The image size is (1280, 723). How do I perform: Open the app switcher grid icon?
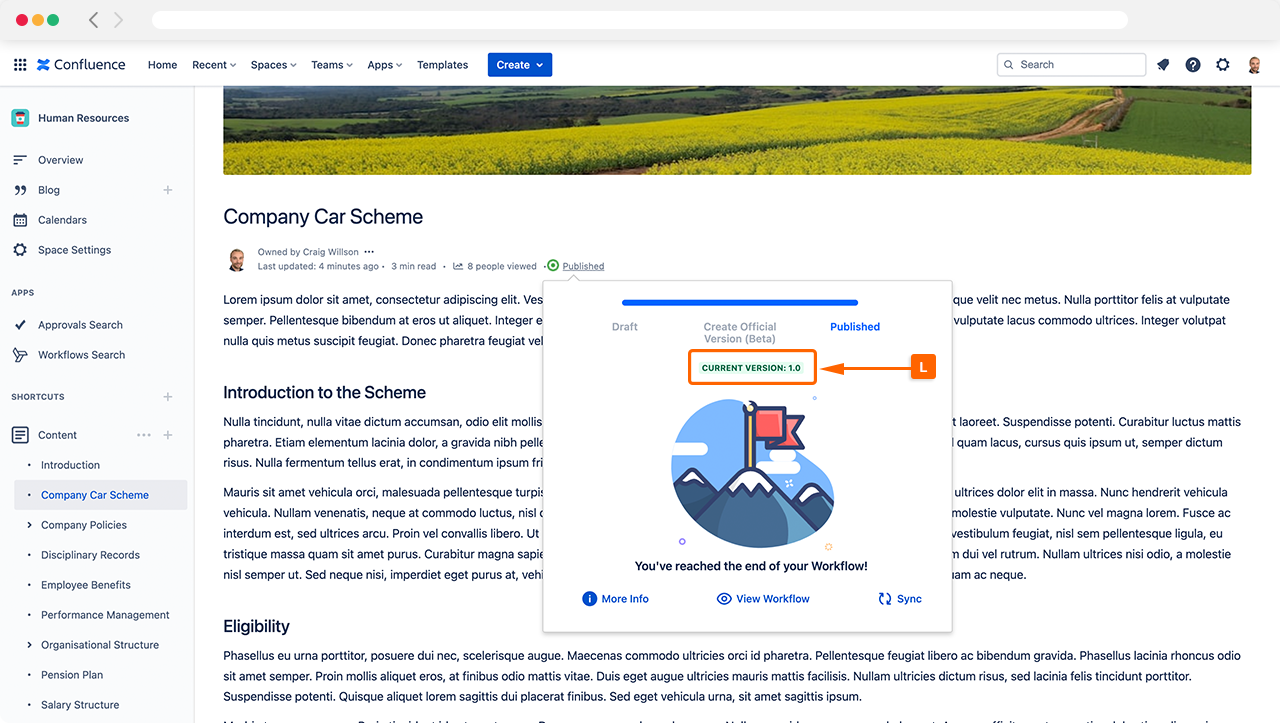pyautogui.click(x=20, y=65)
